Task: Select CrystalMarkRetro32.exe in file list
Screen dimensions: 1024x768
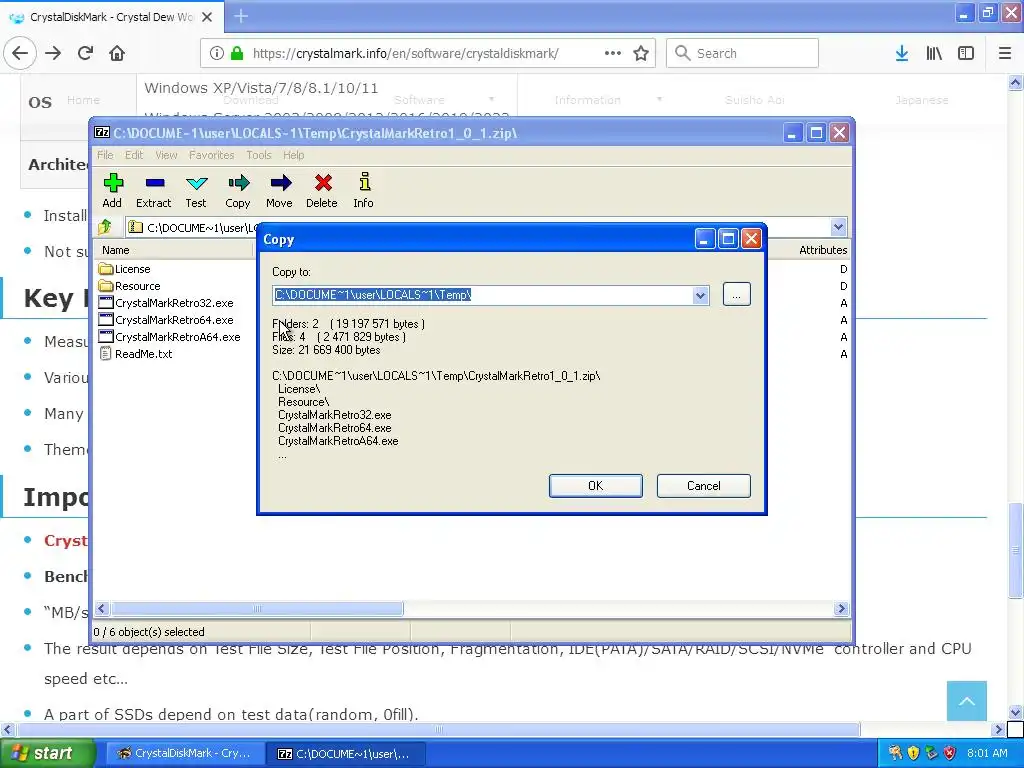Action: (x=166, y=303)
